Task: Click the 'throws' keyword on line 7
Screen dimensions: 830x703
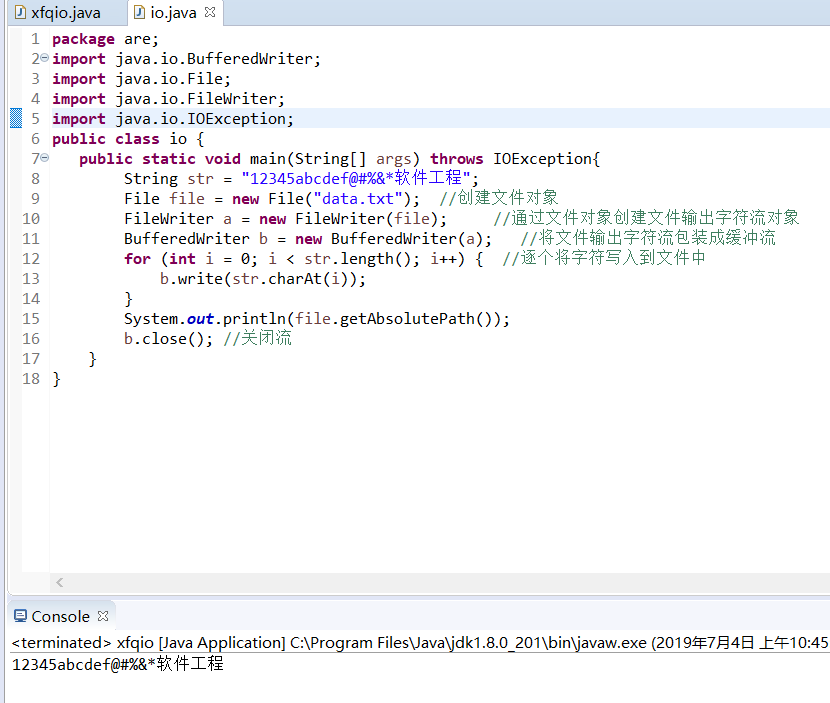Action: coord(456,159)
